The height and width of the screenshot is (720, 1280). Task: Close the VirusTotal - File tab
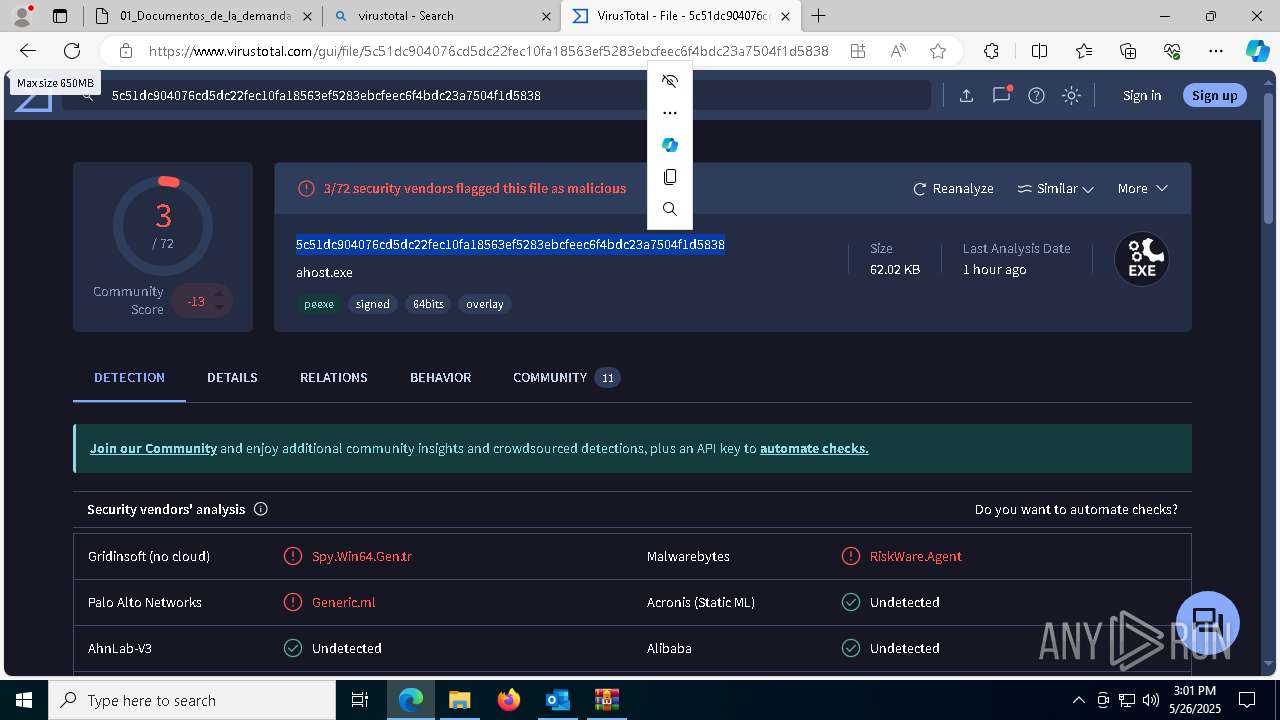coord(786,16)
